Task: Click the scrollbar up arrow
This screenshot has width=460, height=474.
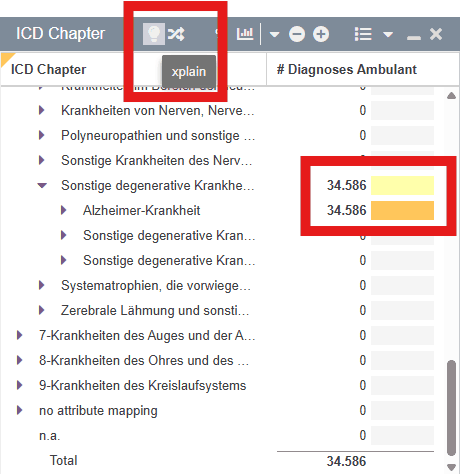Action: [451, 96]
